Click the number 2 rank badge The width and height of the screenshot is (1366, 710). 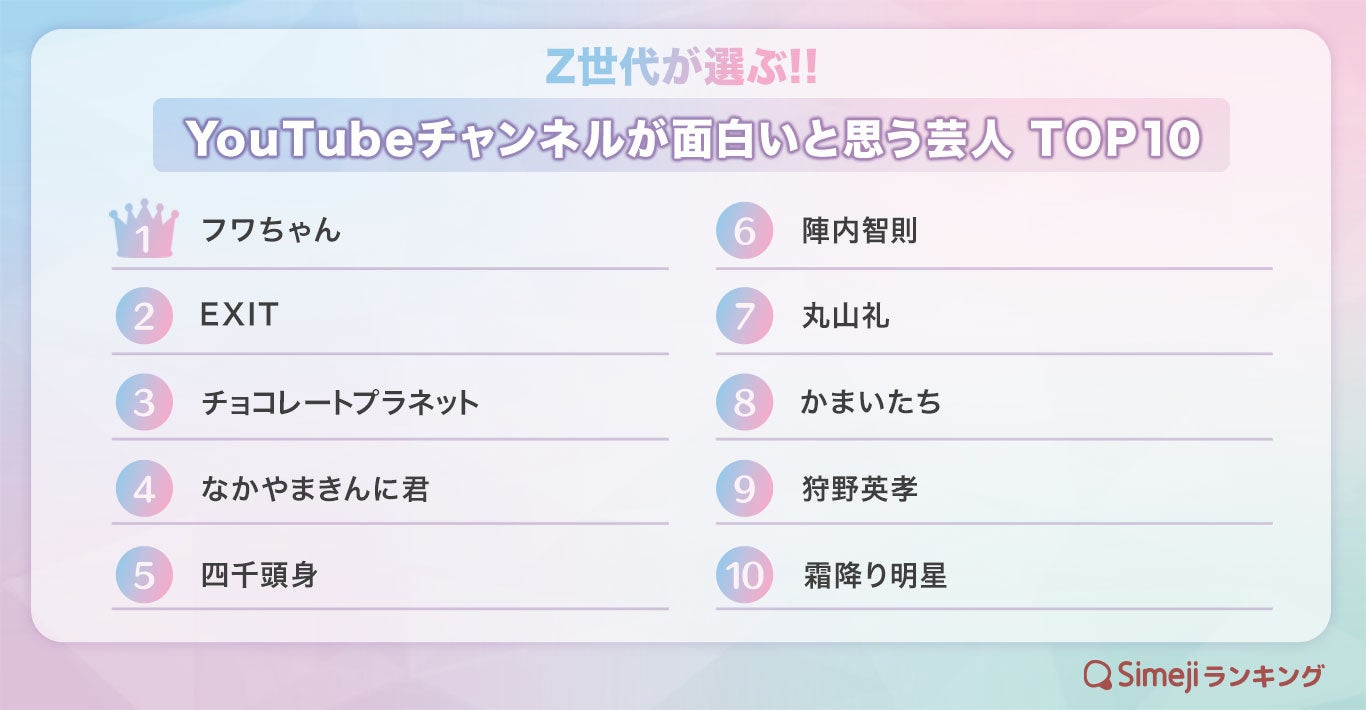point(144,317)
